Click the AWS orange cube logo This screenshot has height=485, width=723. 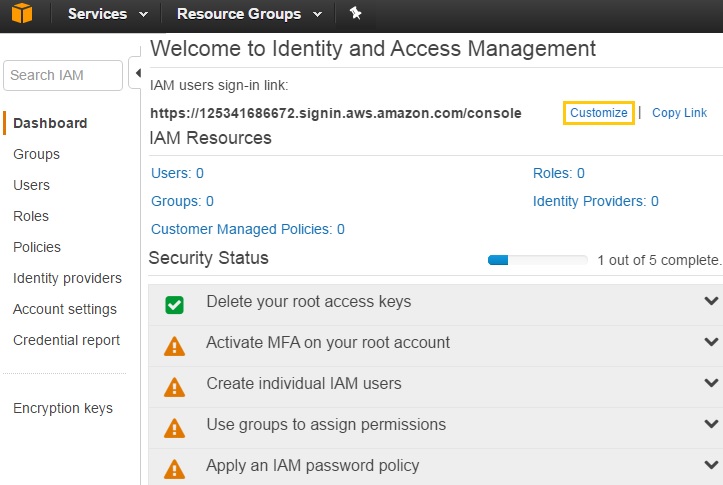click(x=22, y=13)
